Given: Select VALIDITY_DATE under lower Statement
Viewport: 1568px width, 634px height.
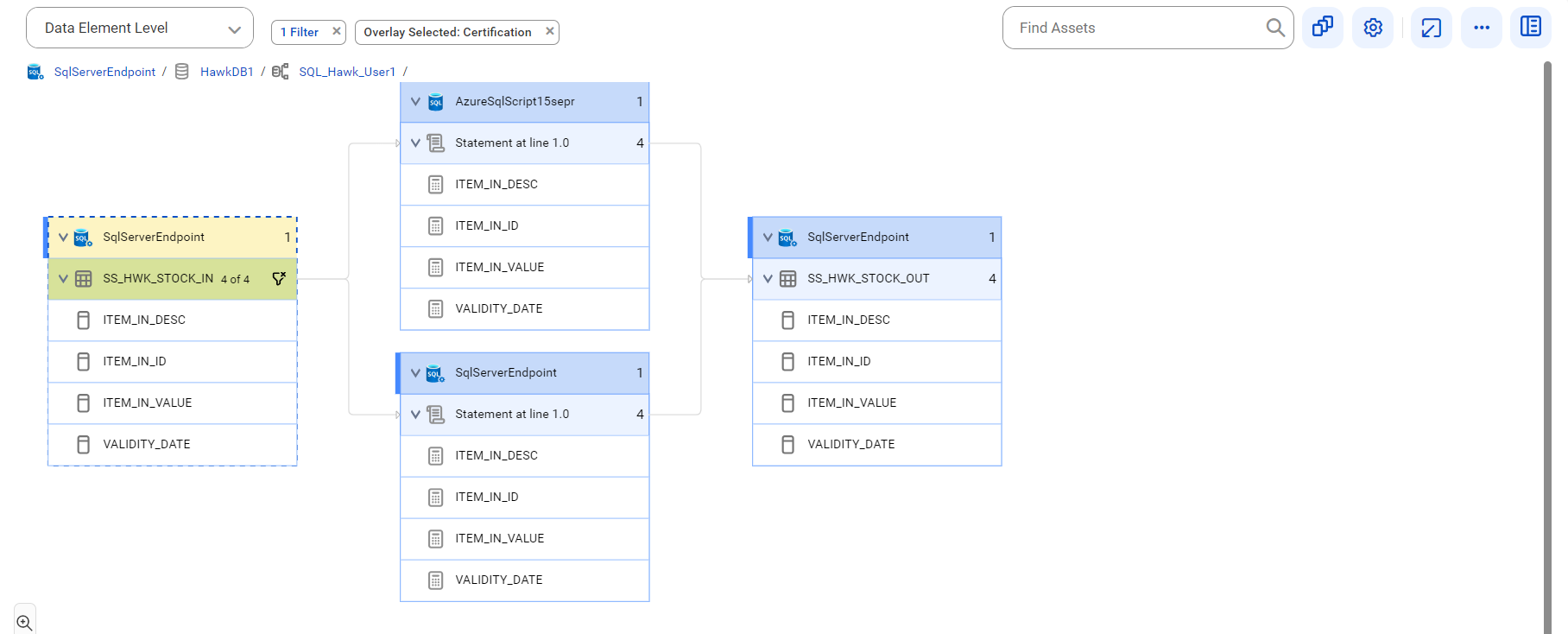Looking at the screenshot, I should tap(525, 580).
